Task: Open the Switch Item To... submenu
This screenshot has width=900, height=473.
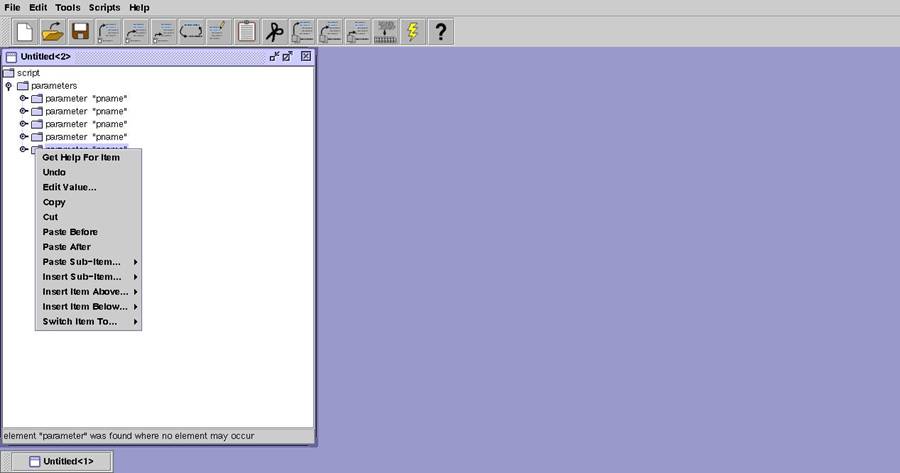Action: tap(88, 321)
